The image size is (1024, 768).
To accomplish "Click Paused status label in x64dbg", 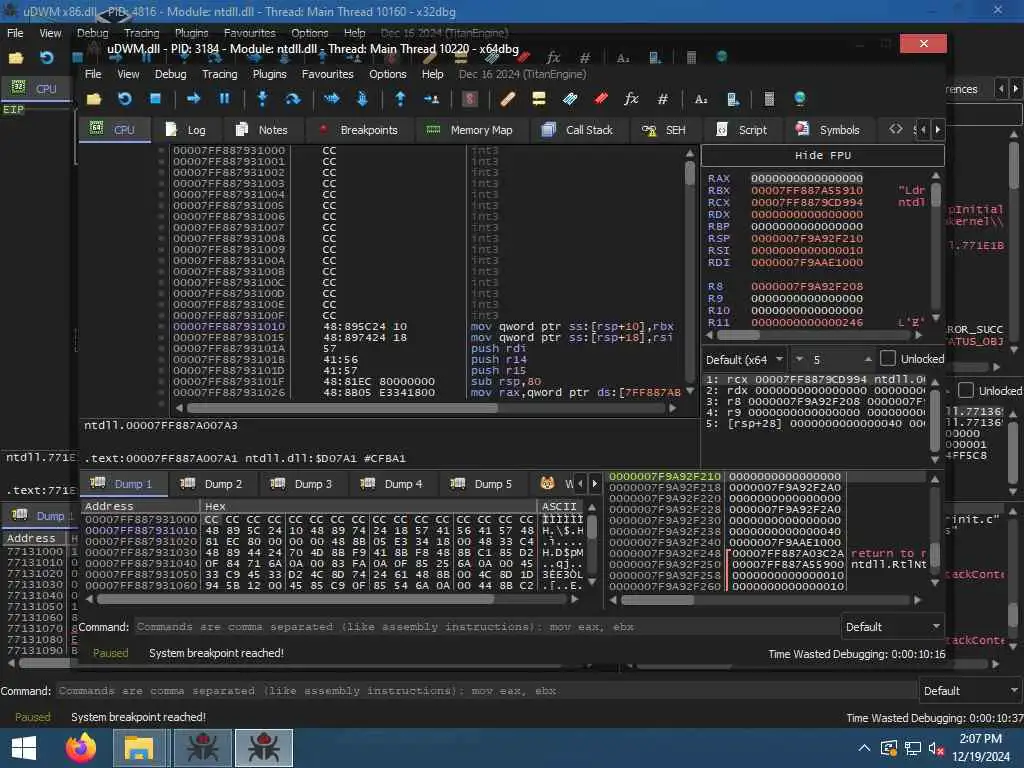I will click(x=110, y=653).
